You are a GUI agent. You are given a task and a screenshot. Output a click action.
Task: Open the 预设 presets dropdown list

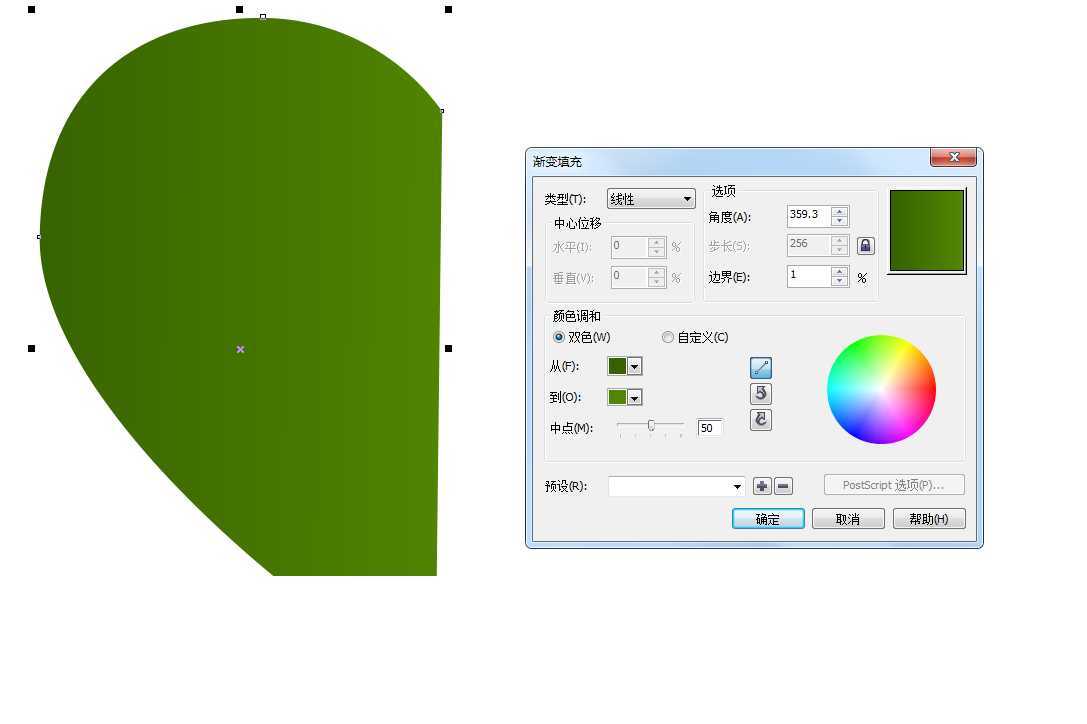coord(677,486)
